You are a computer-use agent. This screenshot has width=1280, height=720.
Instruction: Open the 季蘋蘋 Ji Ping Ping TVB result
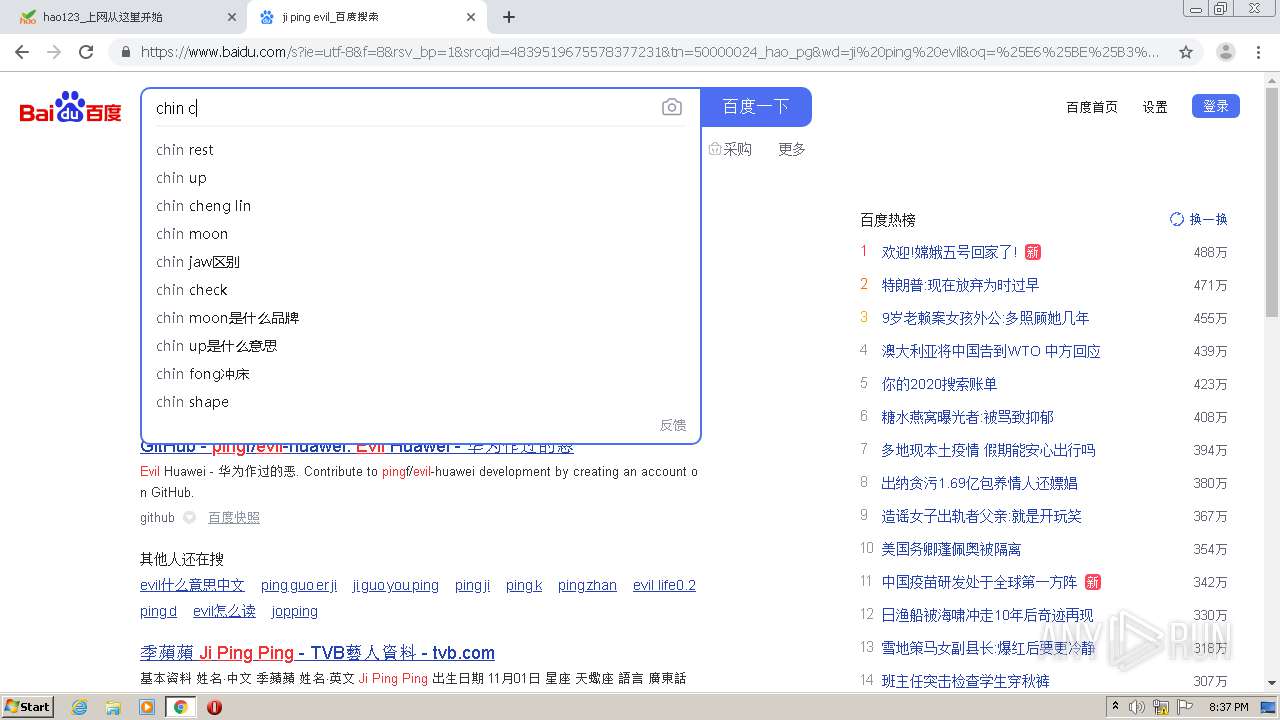tap(317, 653)
